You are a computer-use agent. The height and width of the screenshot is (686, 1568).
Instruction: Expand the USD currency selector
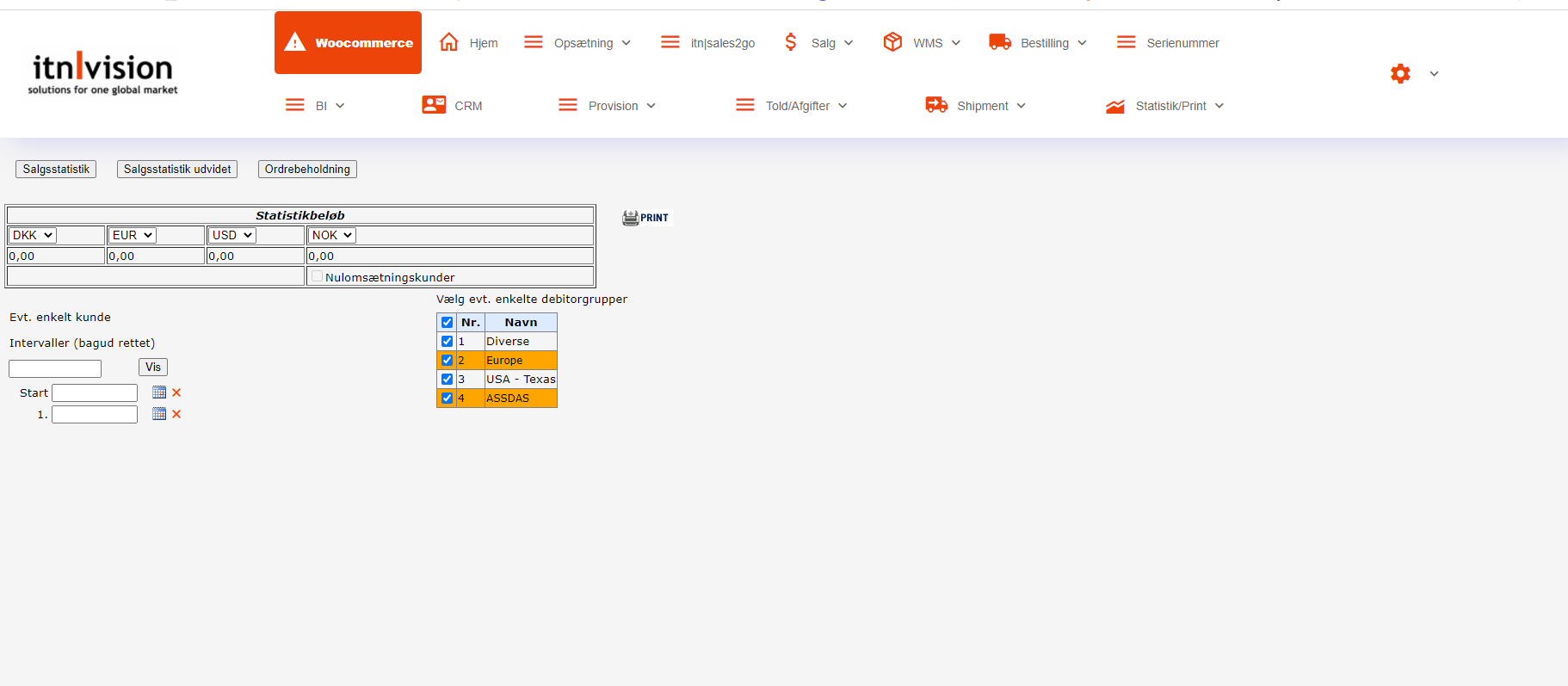coord(232,235)
